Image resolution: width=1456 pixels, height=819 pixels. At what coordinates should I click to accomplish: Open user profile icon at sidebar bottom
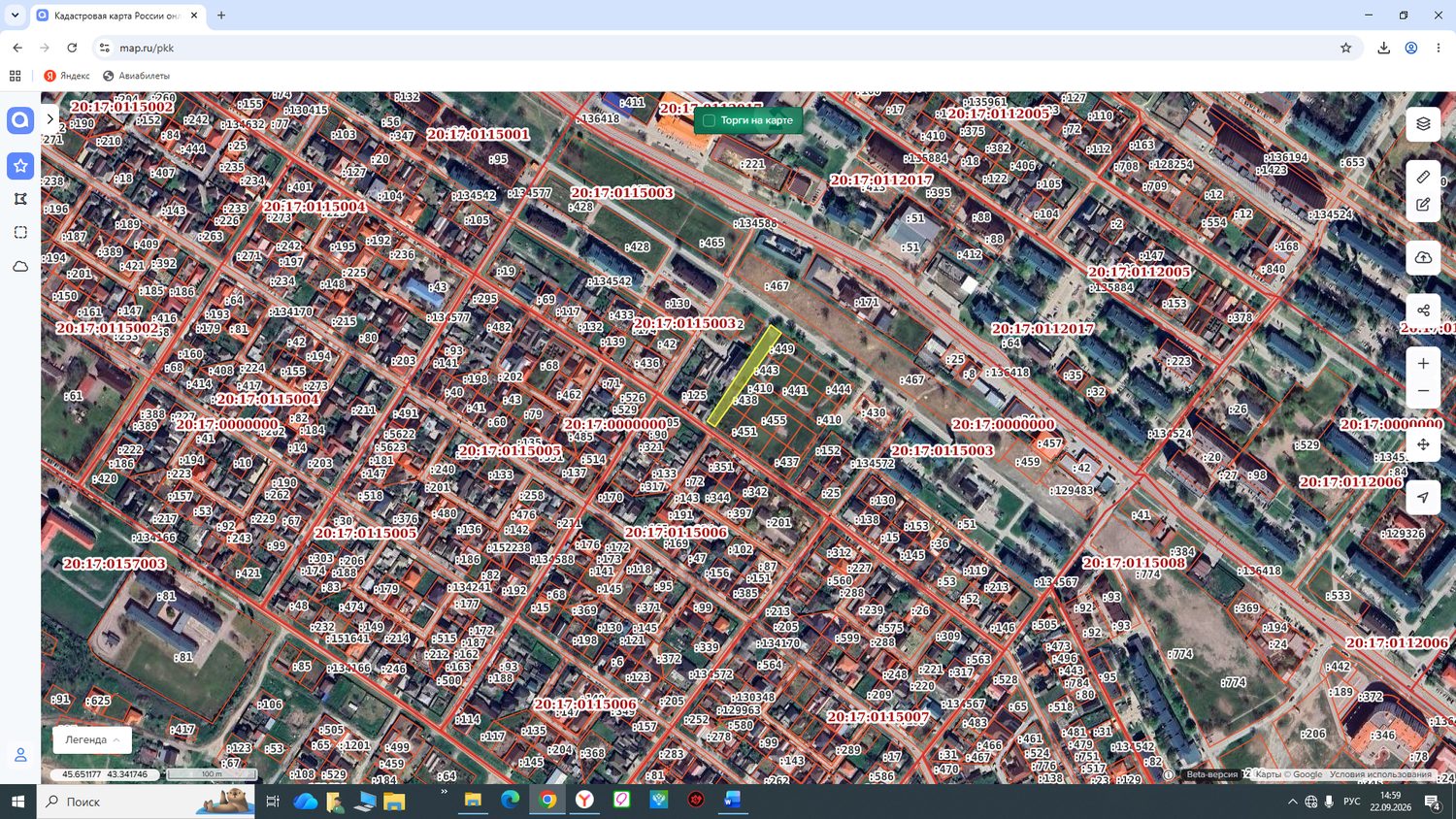pos(20,755)
